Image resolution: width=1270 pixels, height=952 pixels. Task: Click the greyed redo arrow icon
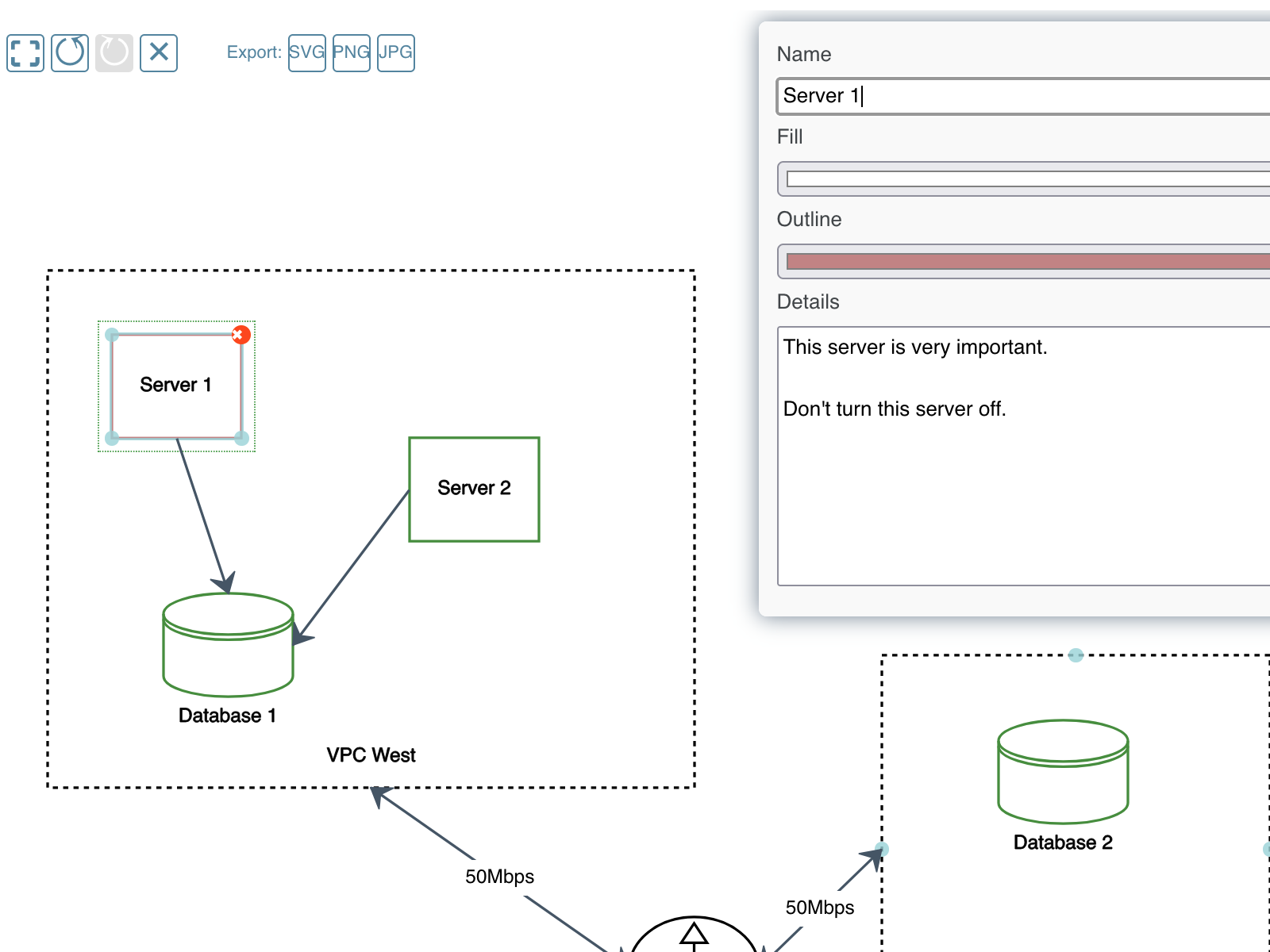click(x=114, y=53)
